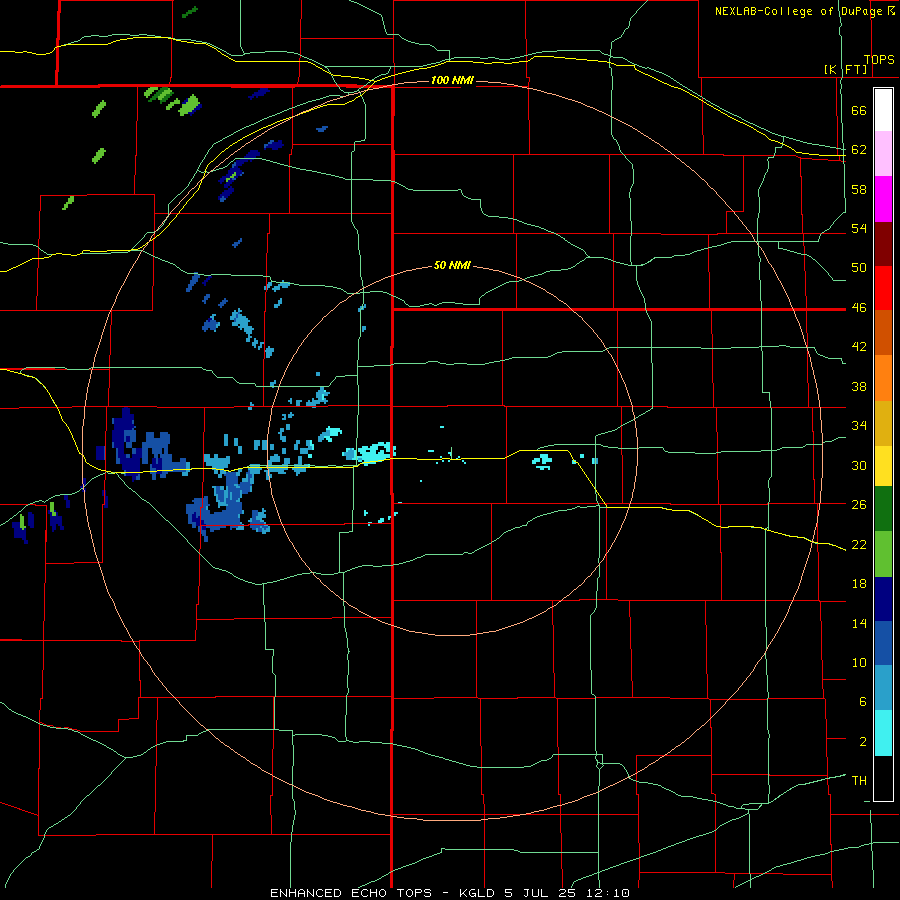
Task: Click the white legend swatch at 66 kft
Action: [883, 110]
